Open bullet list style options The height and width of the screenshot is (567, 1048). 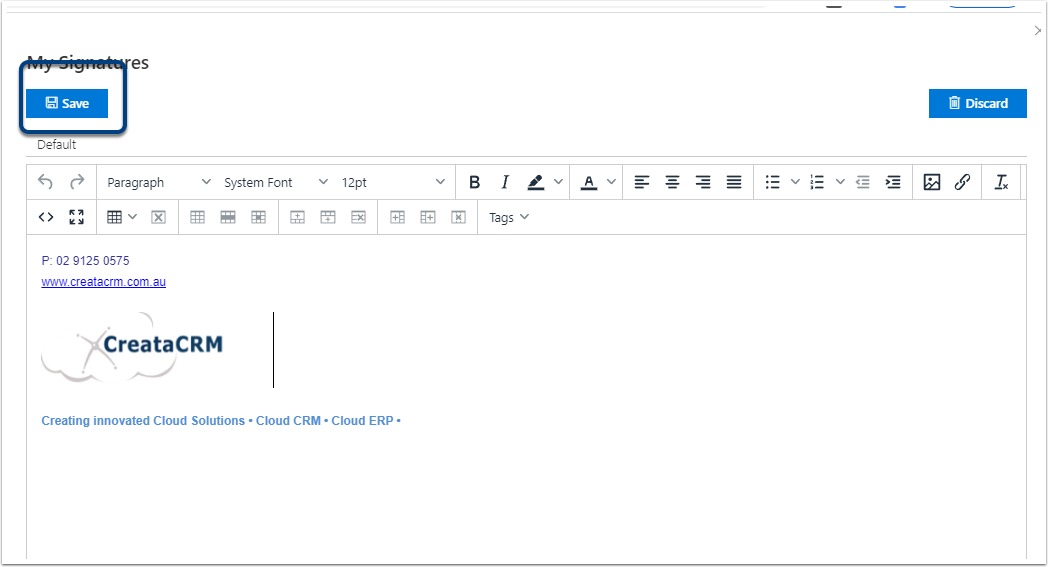point(795,182)
